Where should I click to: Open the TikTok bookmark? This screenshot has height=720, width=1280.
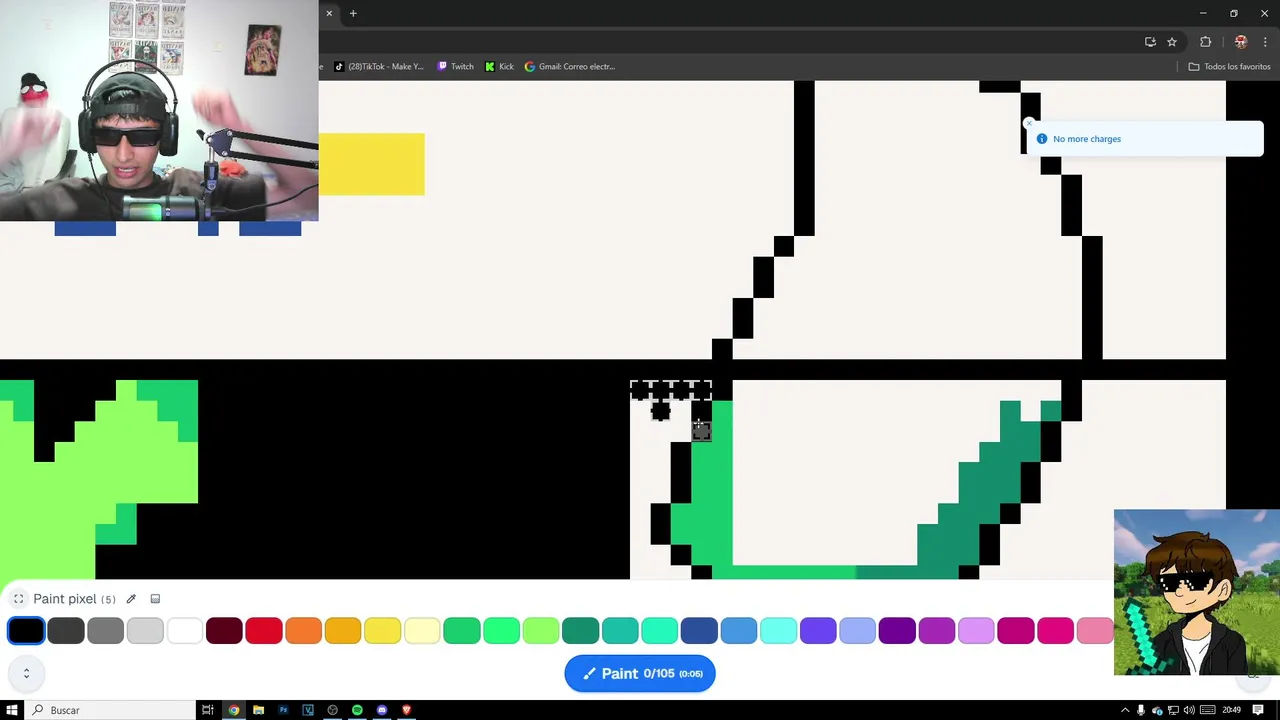[379, 67]
